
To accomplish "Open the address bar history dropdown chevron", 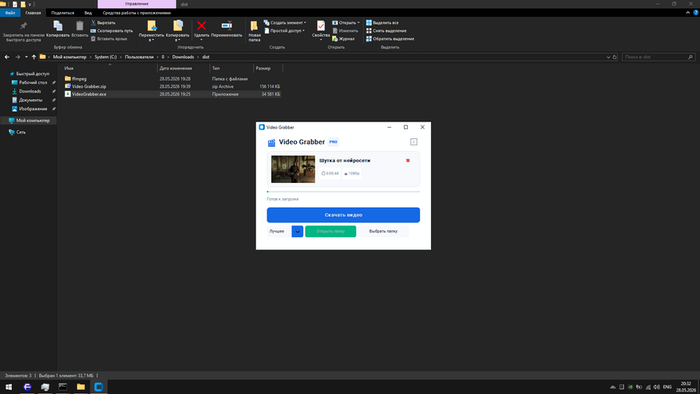I will tap(608, 57).
